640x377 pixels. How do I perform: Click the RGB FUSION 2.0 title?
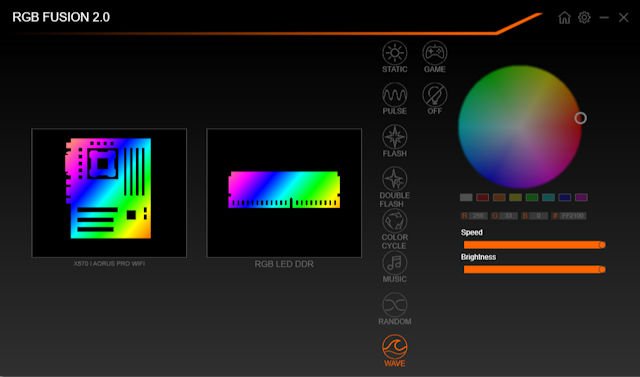[x=61, y=17]
